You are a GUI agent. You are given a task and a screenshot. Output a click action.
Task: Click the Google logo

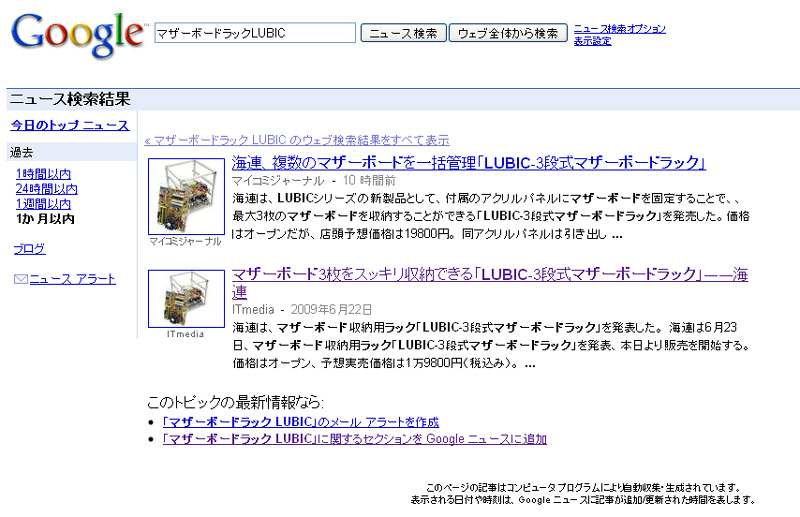pos(78,34)
